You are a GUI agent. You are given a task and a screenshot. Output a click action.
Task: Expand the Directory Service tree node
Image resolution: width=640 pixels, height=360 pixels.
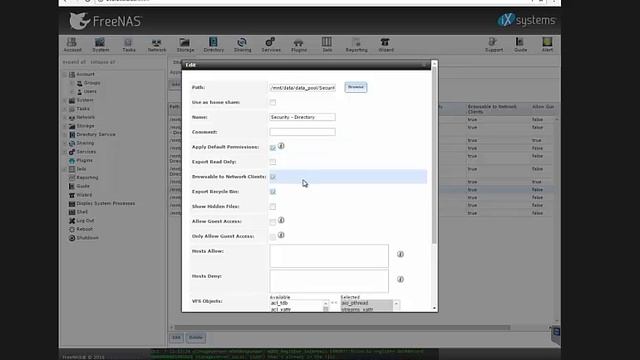pos(65,135)
